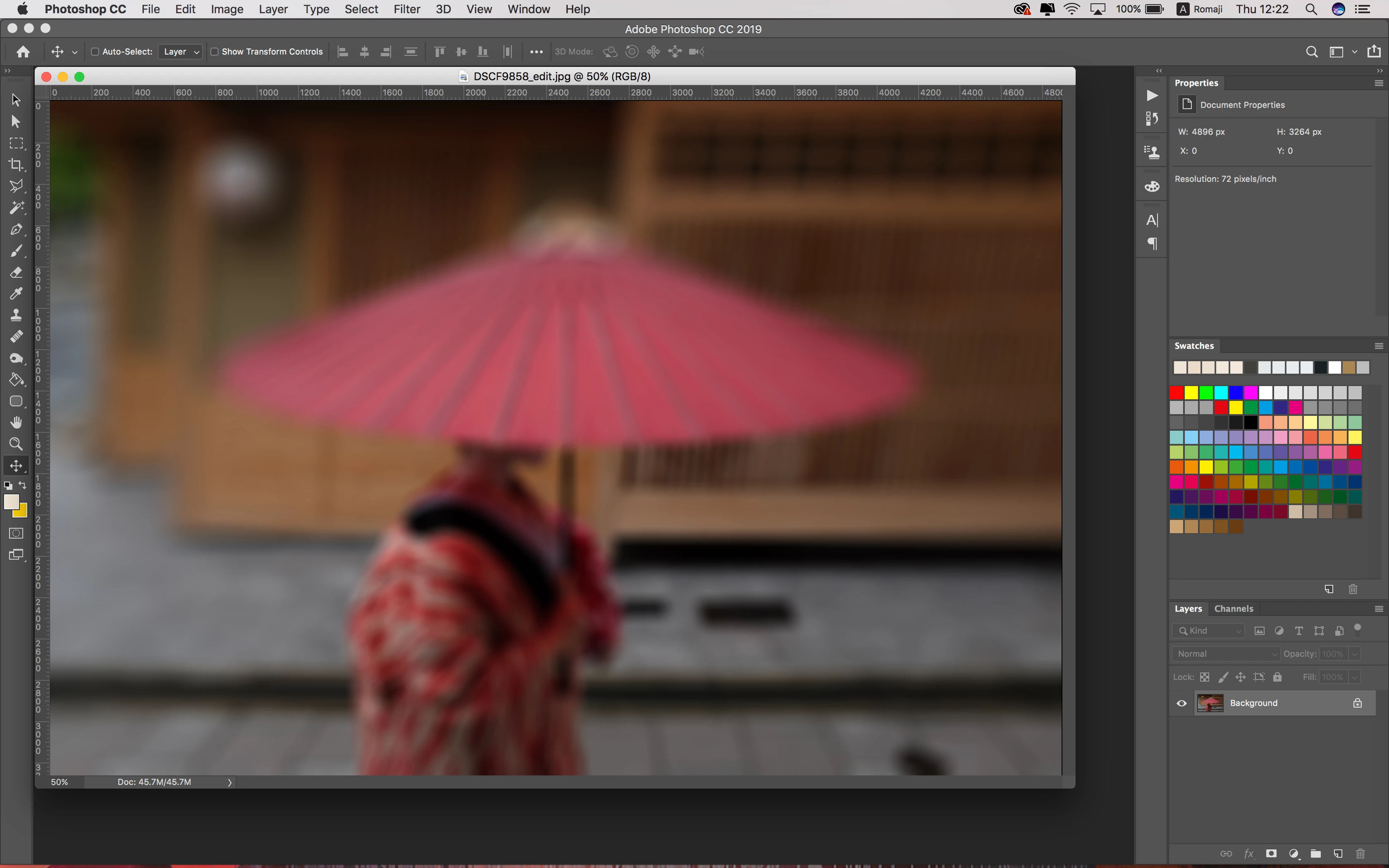
Task: Enable the Auto-Select checkbox
Action: click(95, 52)
